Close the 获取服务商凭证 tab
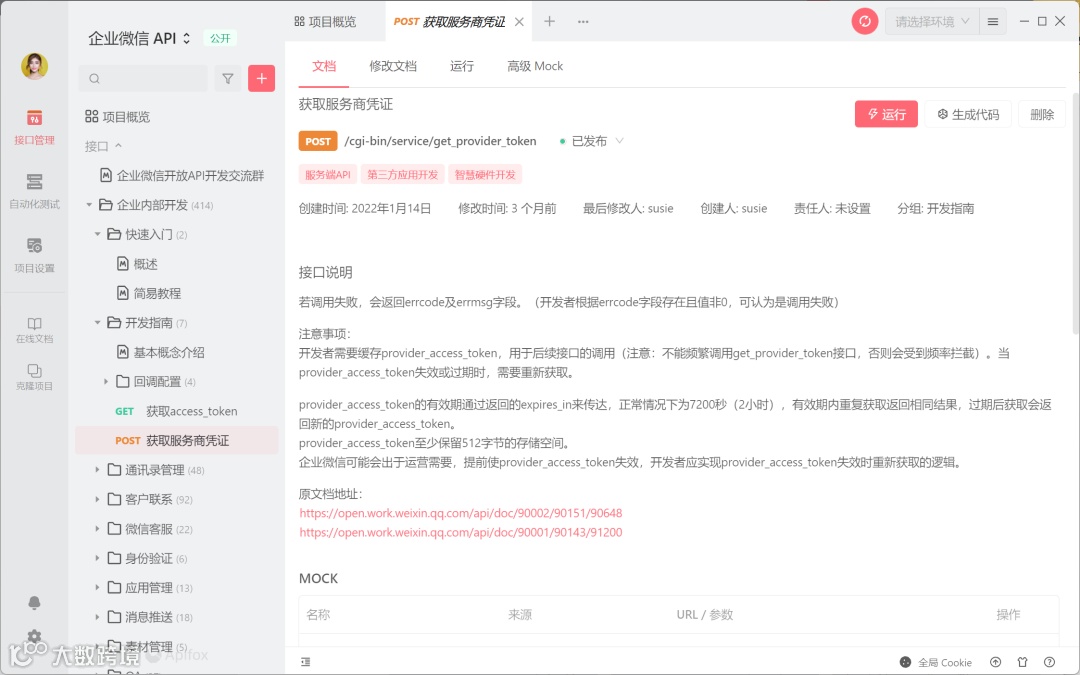 click(x=519, y=22)
